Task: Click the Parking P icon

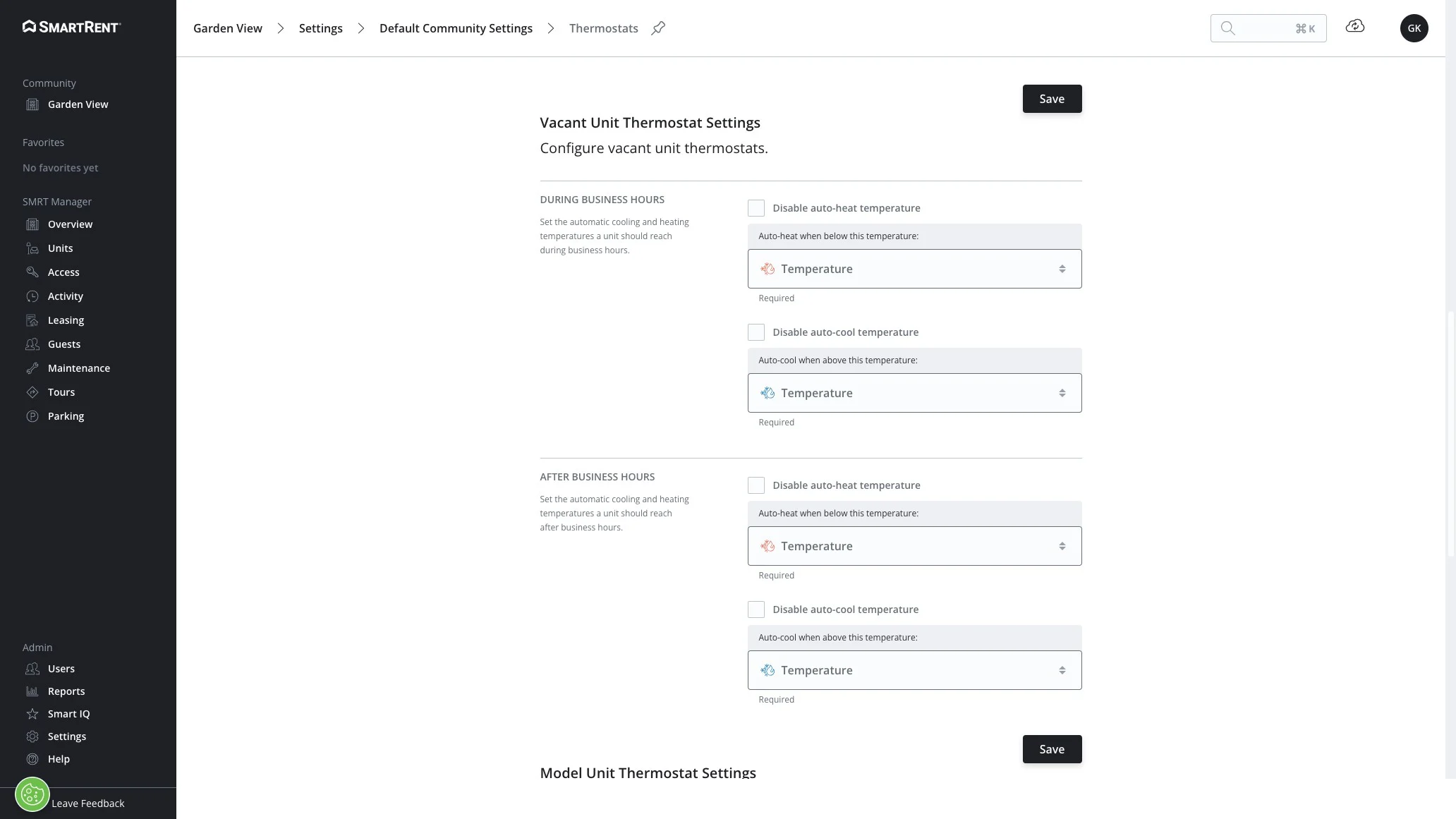Action: tap(32, 416)
